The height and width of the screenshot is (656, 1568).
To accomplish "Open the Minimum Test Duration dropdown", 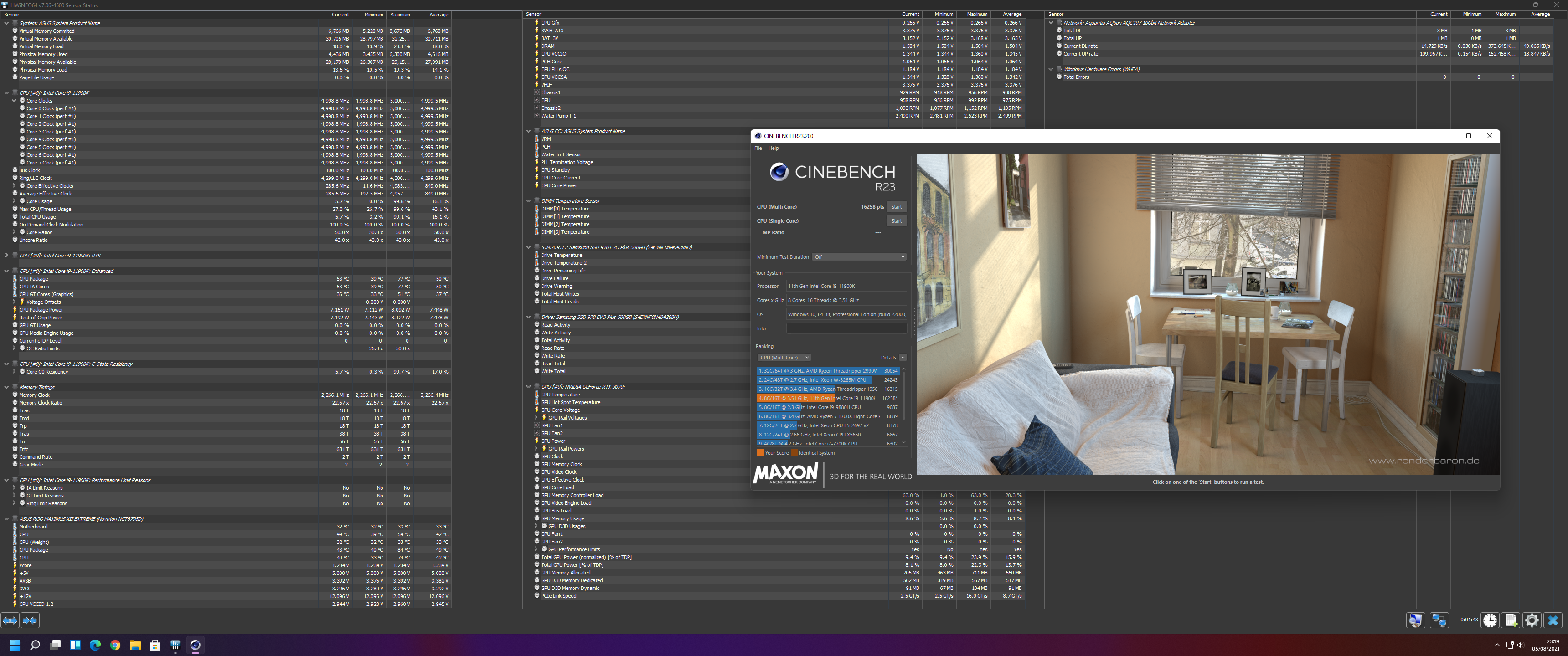I will [x=860, y=257].
